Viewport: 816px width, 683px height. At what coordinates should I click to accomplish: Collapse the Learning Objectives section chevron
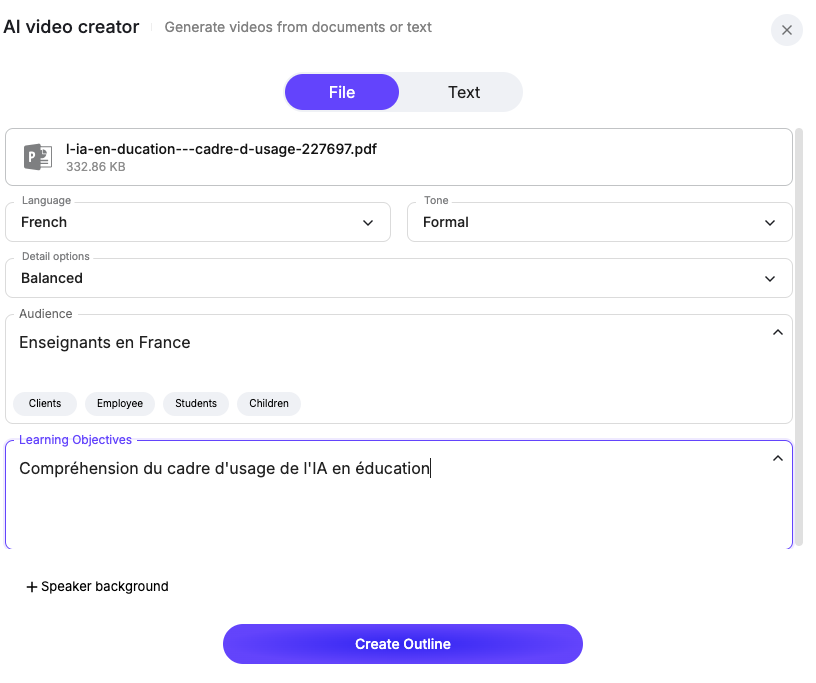[x=778, y=458]
